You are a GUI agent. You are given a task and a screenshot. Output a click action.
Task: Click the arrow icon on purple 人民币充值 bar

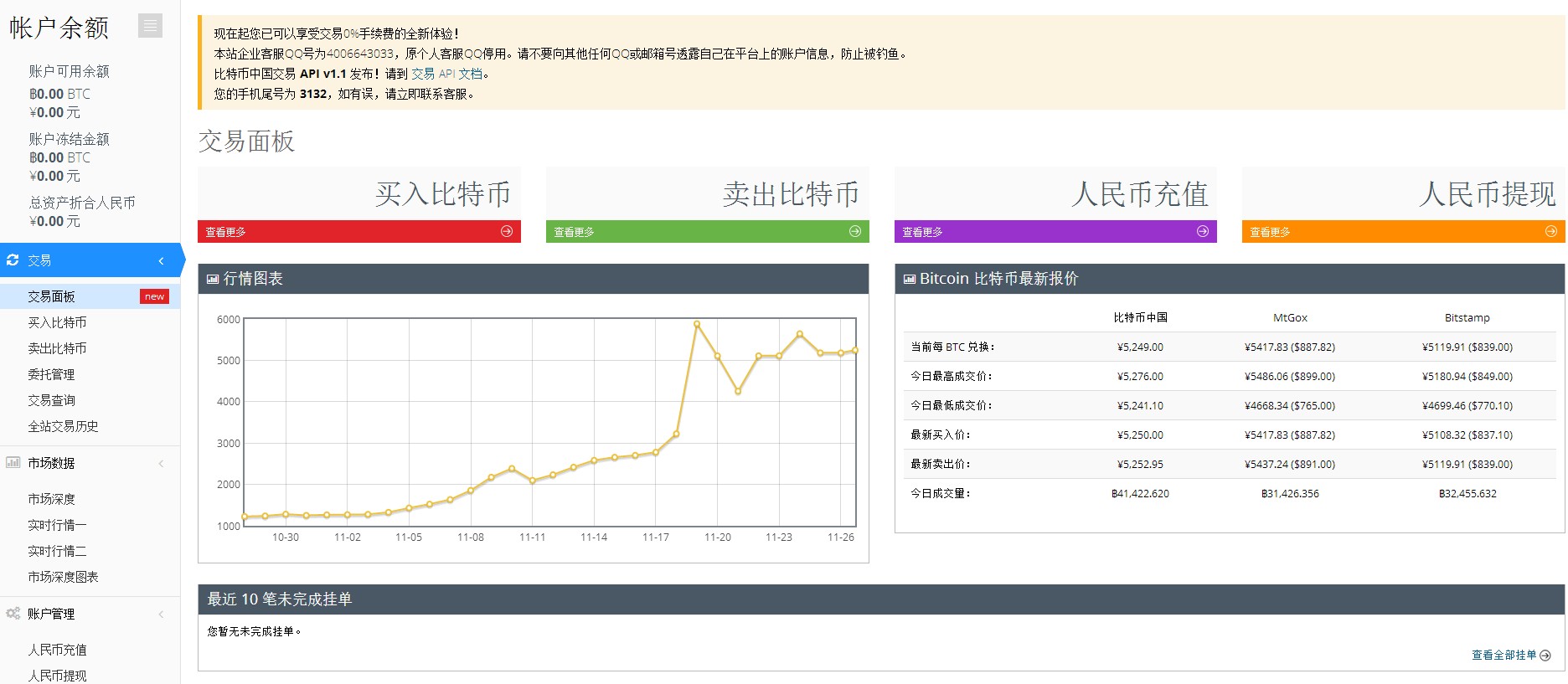pos(1203,232)
